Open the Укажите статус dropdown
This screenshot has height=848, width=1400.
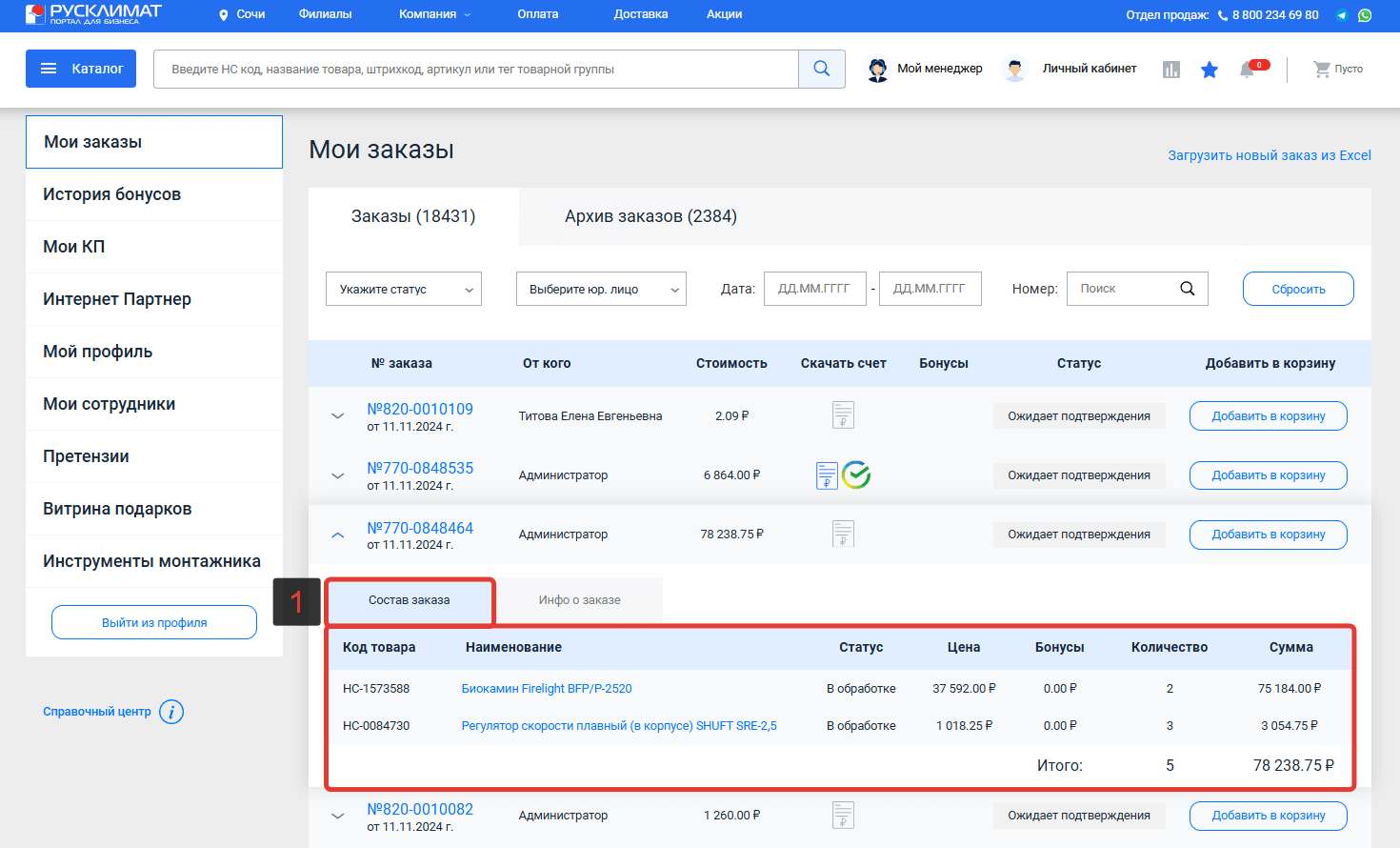(404, 289)
